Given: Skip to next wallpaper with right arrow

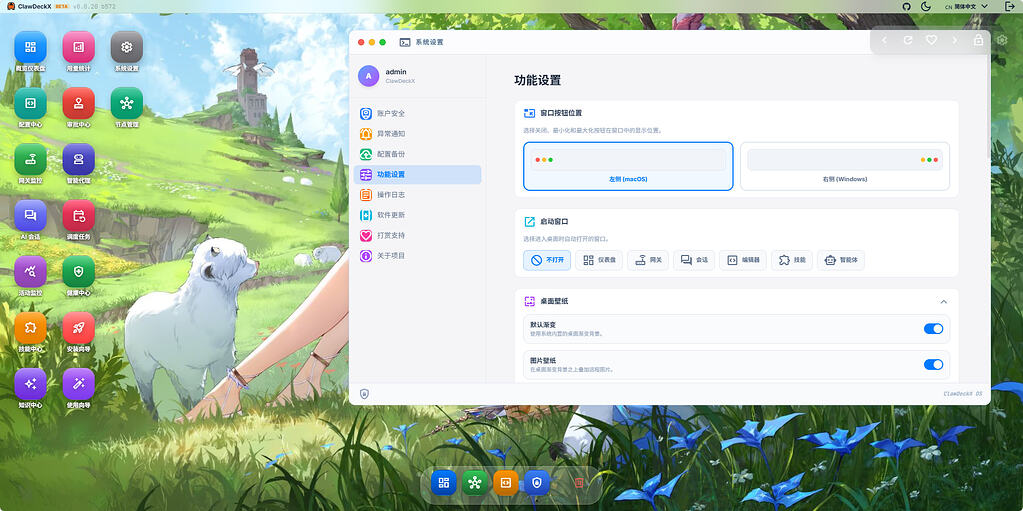Looking at the screenshot, I should pos(955,40).
